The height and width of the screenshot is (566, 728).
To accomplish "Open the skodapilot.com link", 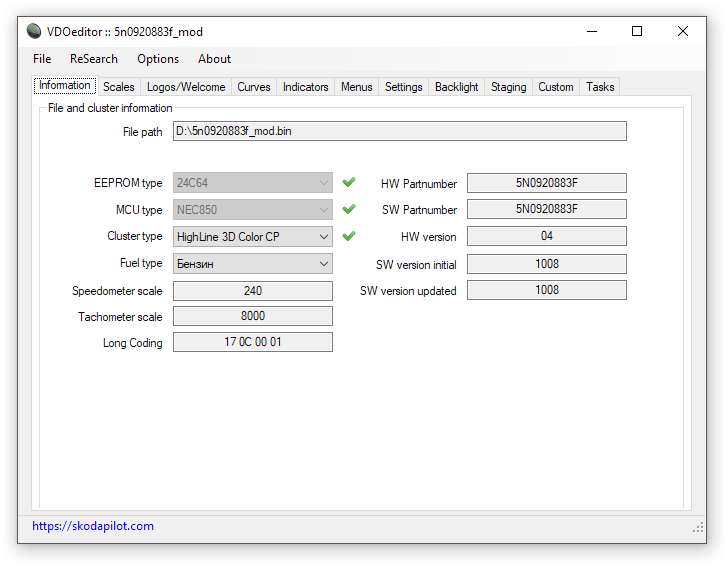I will 93,526.
